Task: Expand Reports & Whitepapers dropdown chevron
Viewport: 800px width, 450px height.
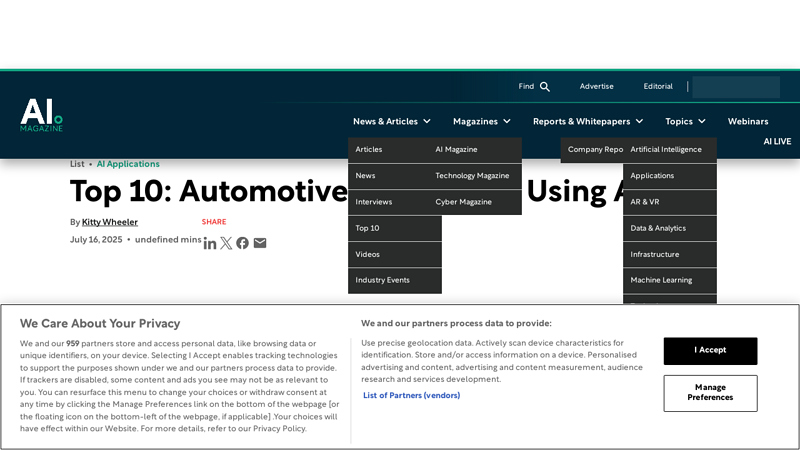Action: (x=639, y=121)
